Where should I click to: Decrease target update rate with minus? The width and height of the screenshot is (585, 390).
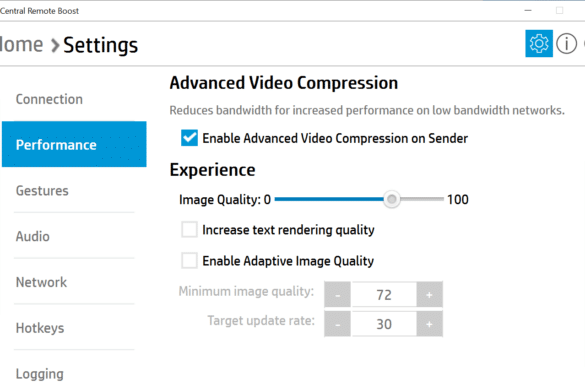click(337, 324)
